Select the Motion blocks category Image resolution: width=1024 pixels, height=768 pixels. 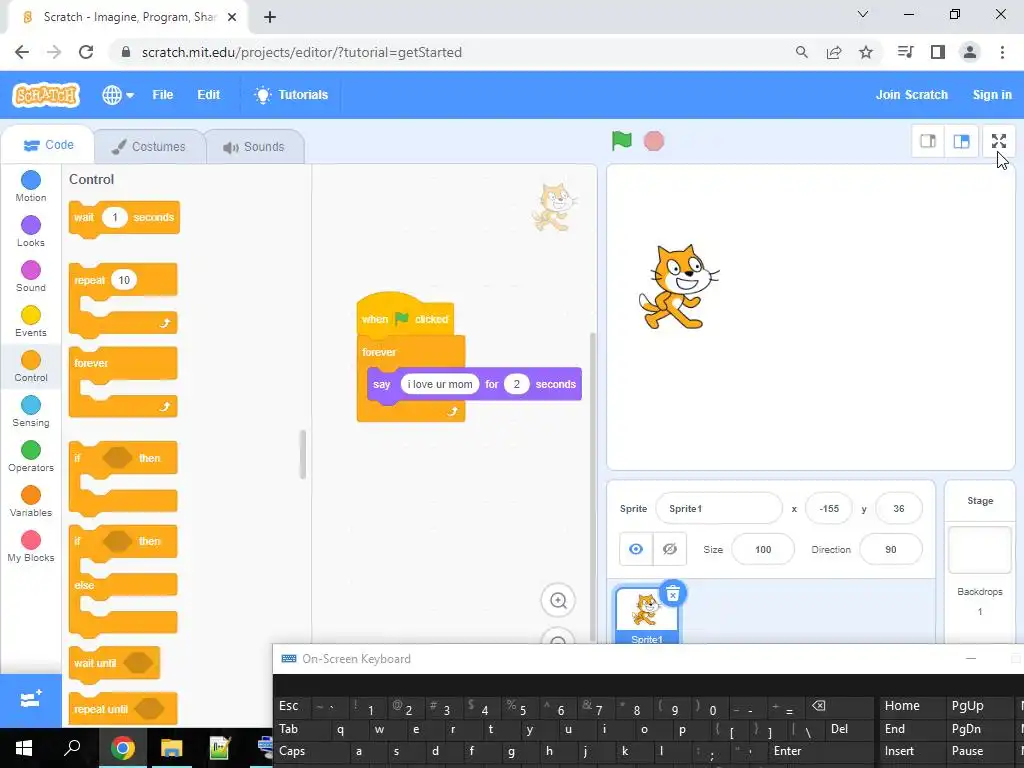tap(31, 186)
